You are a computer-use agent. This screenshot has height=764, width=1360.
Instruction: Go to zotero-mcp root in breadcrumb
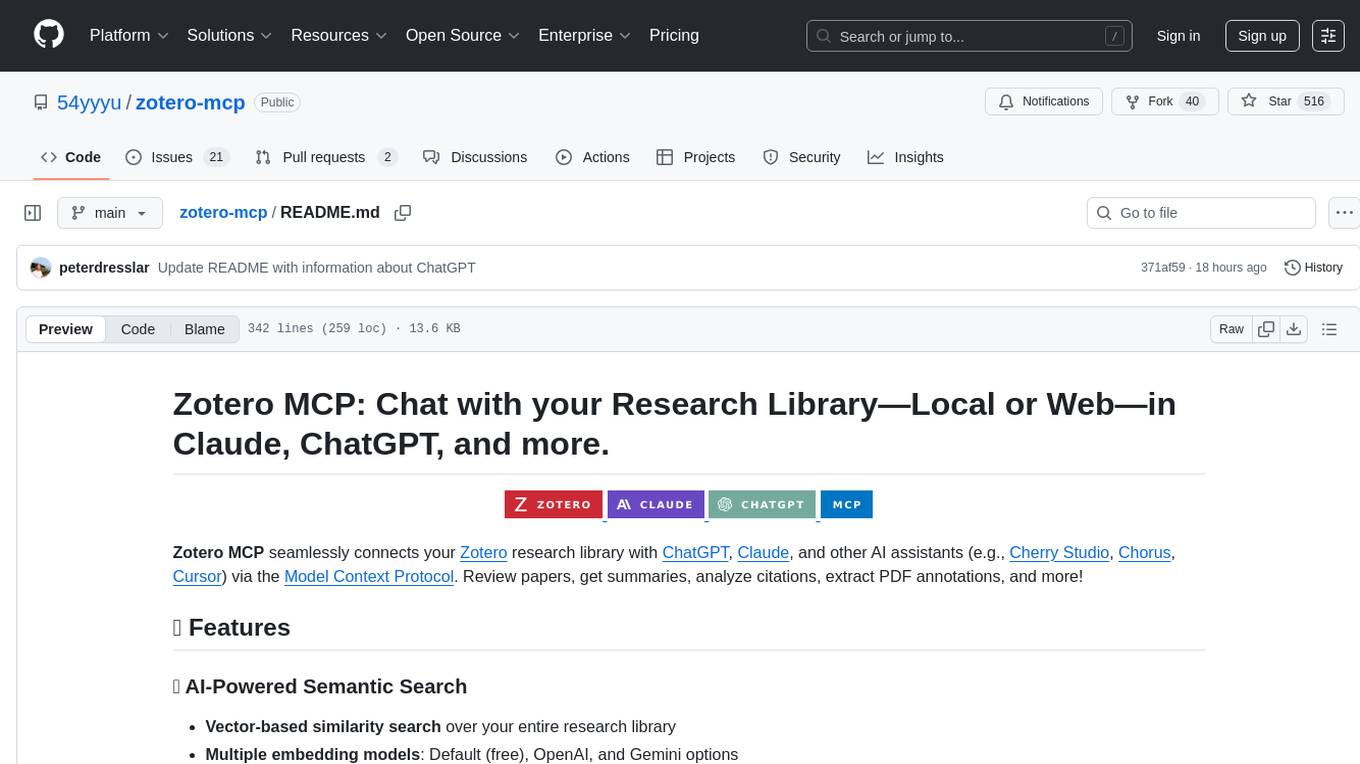[223, 213]
